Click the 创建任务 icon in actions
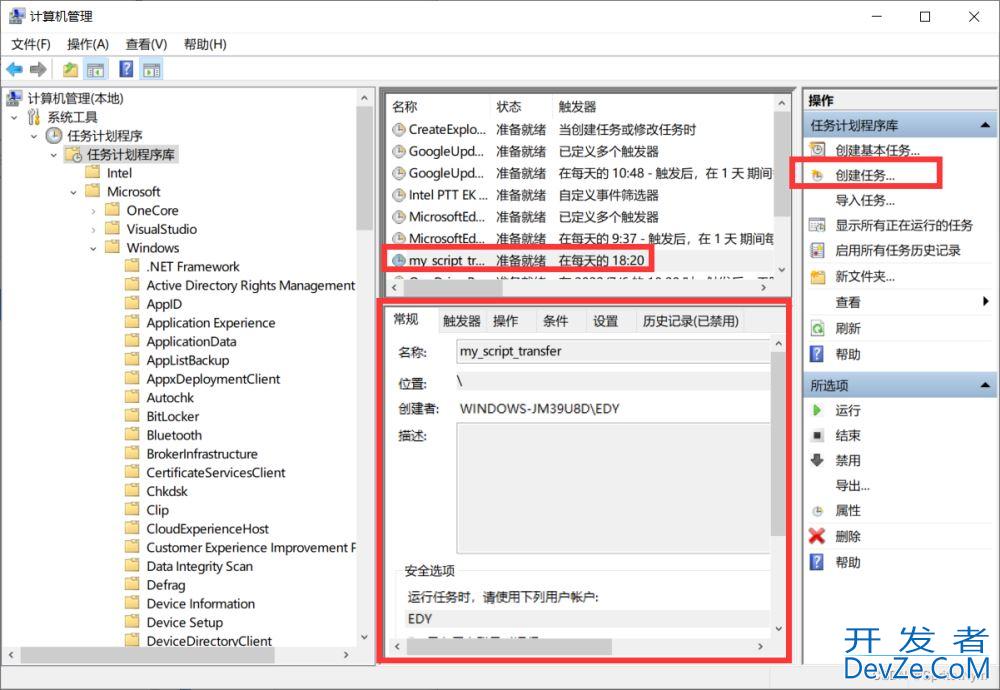This screenshot has width=1000, height=690. [817, 175]
